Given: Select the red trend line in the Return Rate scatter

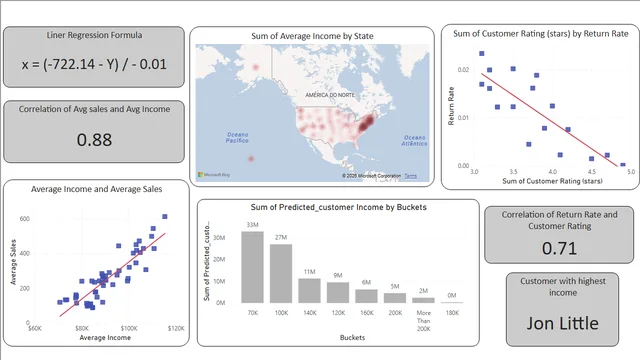Looking at the screenshot, I should 549,120.
